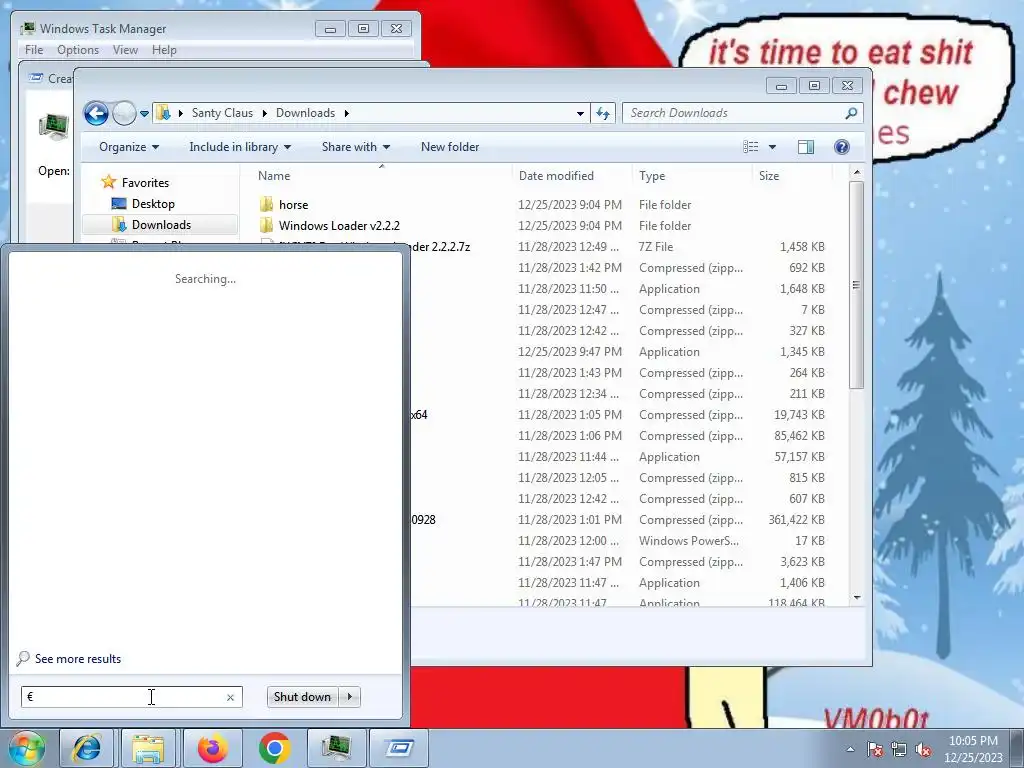The image size is (1024, 768).
Task: Click the network tray icon
Action: [899, 749]
